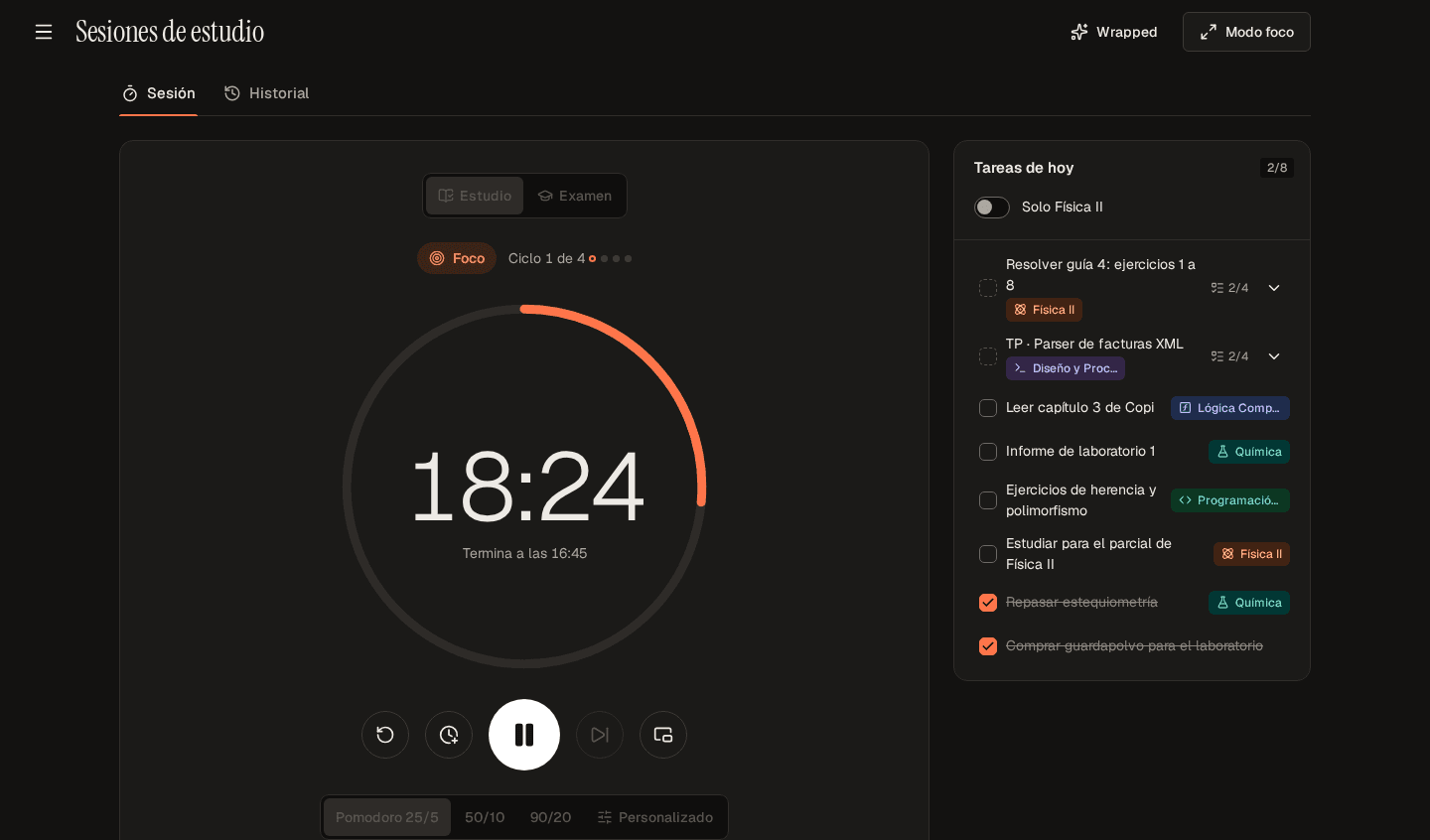Toggle the Solo Física II switch
1430x840 pixels.
[x=992, y=207]
